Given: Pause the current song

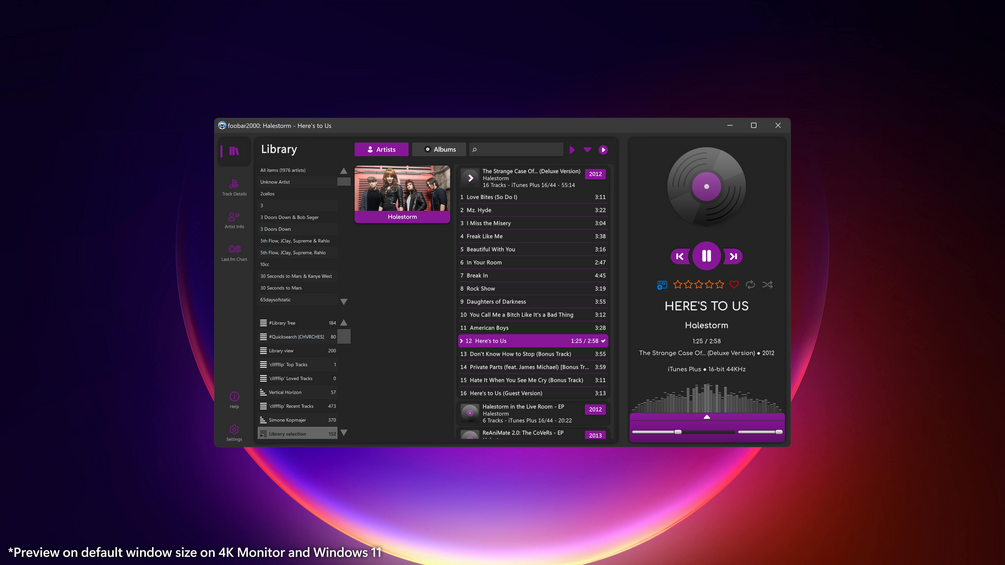Looking at the screenshot, I should (x=706, y=256).
